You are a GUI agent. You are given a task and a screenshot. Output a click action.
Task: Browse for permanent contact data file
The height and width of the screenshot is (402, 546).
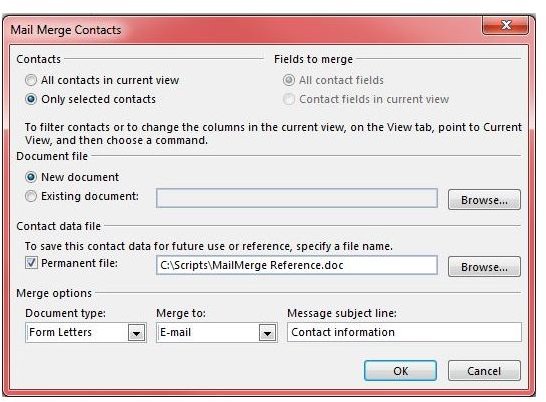point(484,267)
